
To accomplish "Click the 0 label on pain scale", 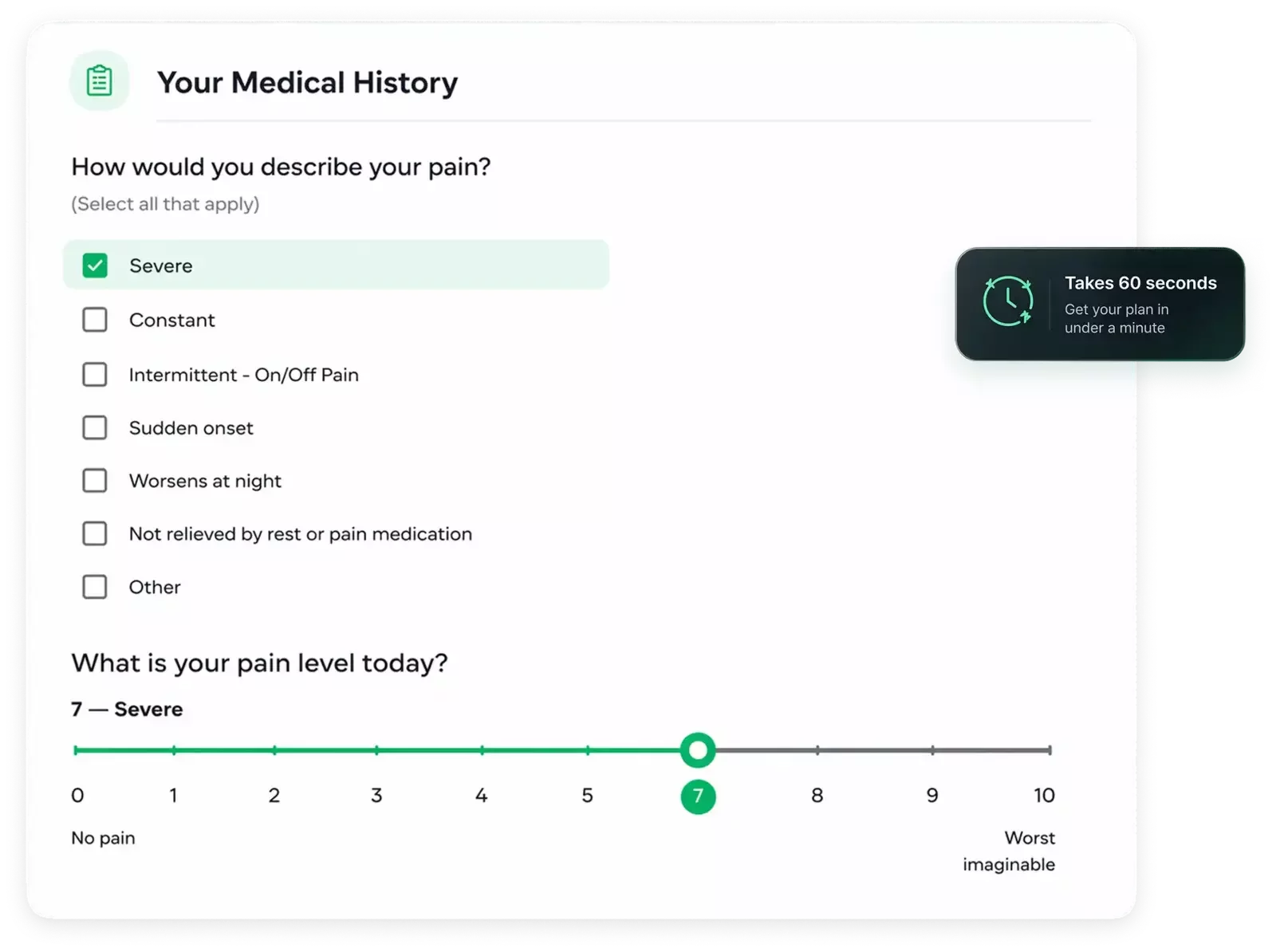I will click(77, 795).
